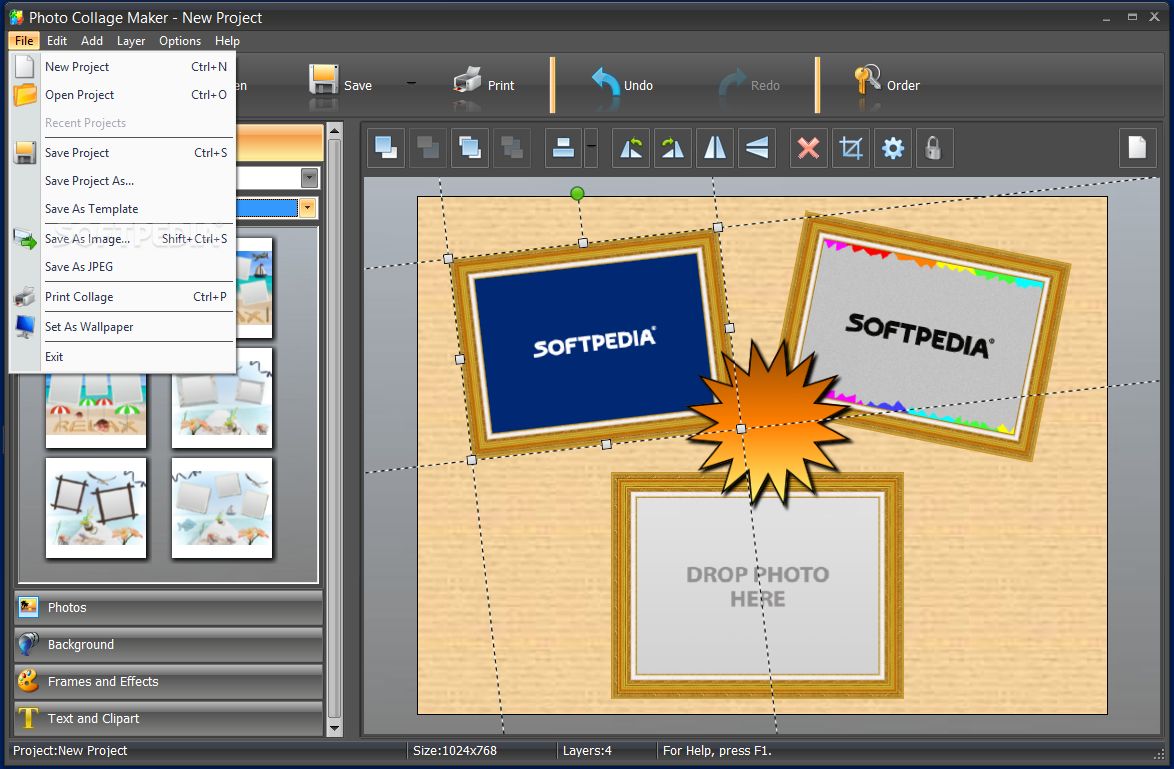Expand the Text and Clipart section
The height and width of the screenshot is (769, 1174).
[x=168, y=718]
